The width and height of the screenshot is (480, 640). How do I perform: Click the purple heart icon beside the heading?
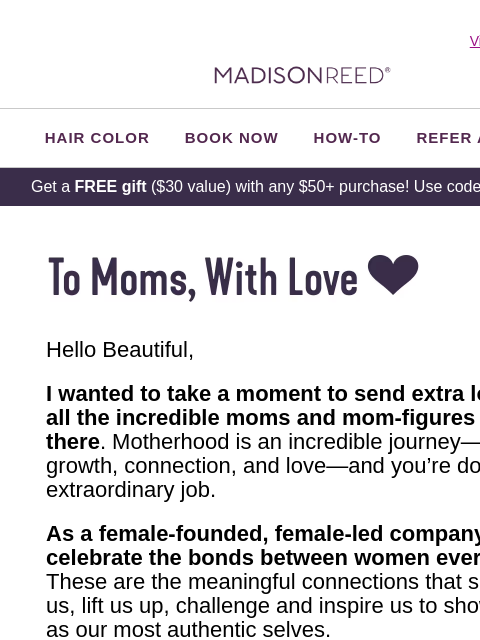[393, 275]
